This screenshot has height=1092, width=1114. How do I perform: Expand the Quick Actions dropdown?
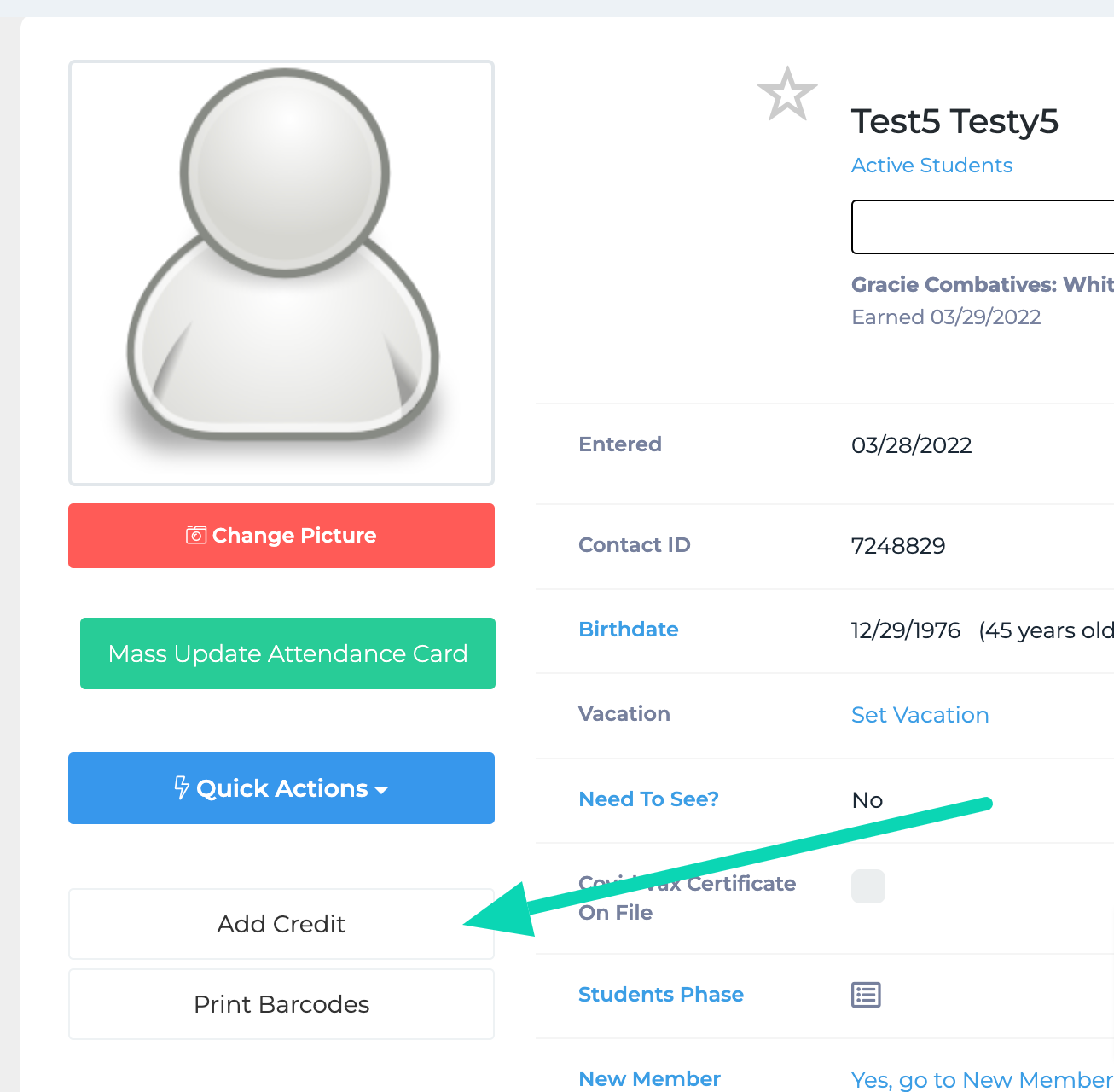(x=281, y=788)
